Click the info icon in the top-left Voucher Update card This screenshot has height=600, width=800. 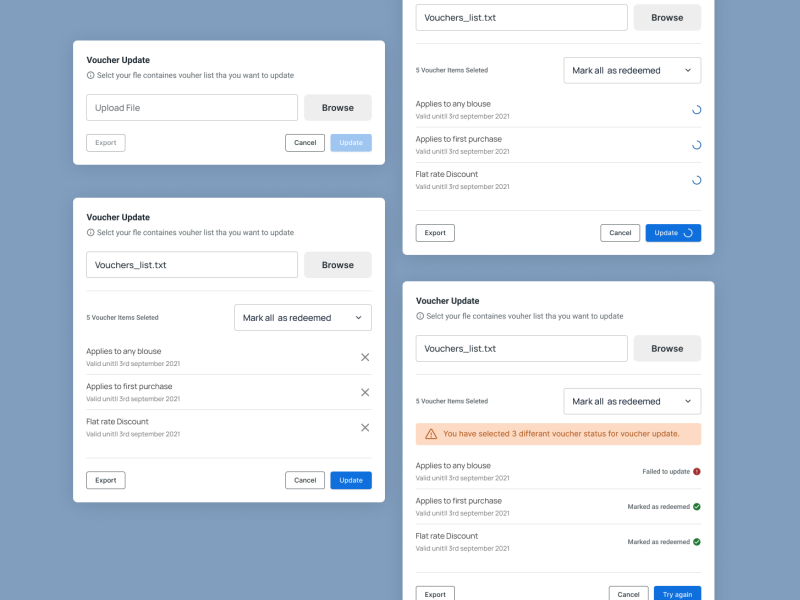pyautogui.click(x=89, y=75)
